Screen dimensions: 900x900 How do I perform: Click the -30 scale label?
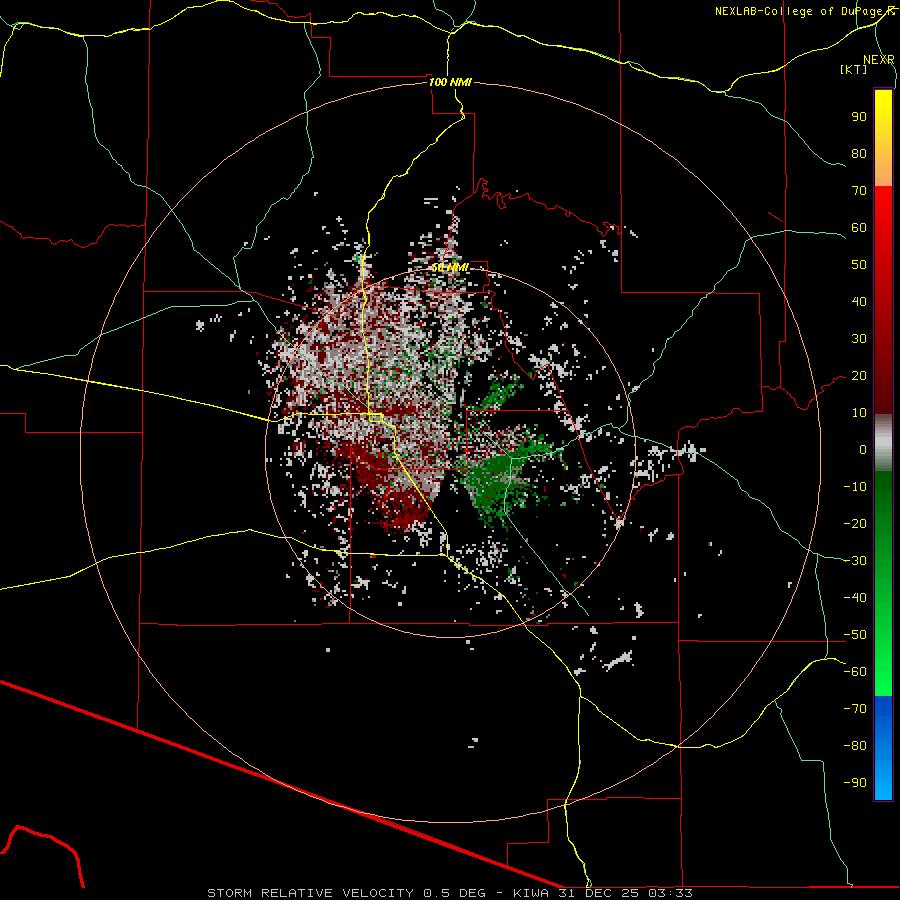(855, 561)
